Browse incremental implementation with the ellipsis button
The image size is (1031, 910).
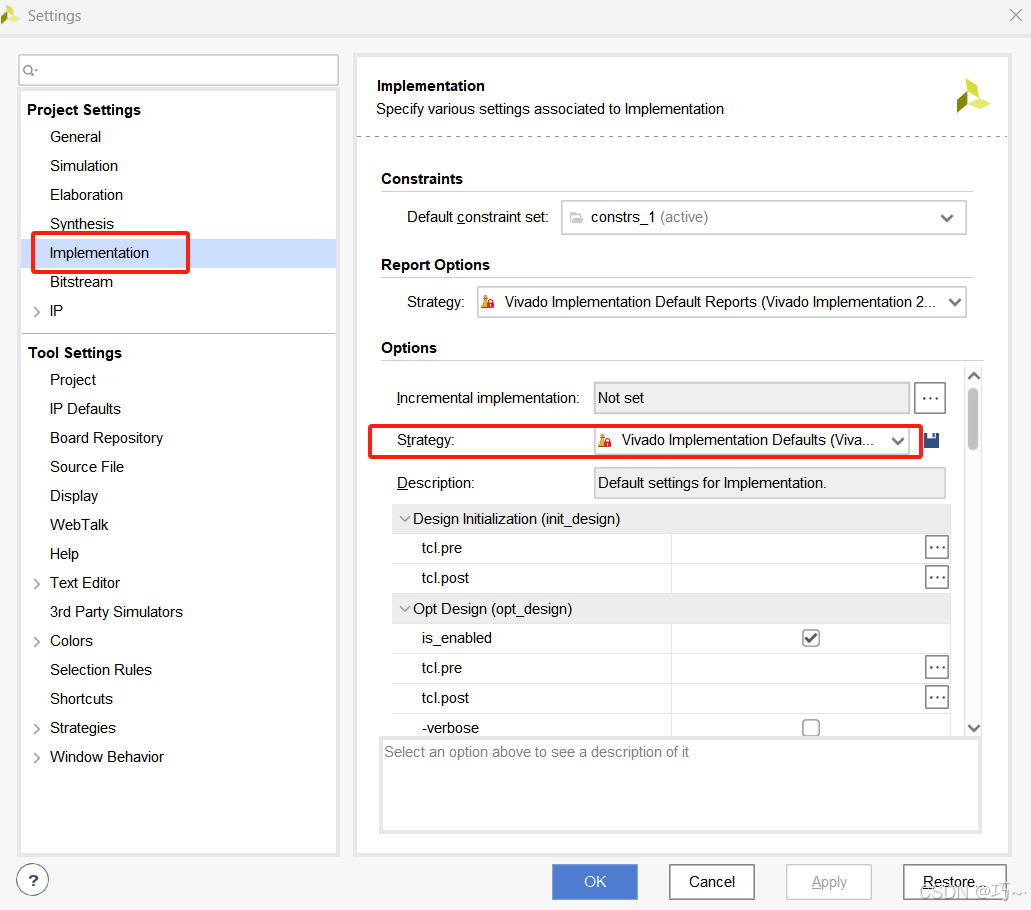coord(930,398)
